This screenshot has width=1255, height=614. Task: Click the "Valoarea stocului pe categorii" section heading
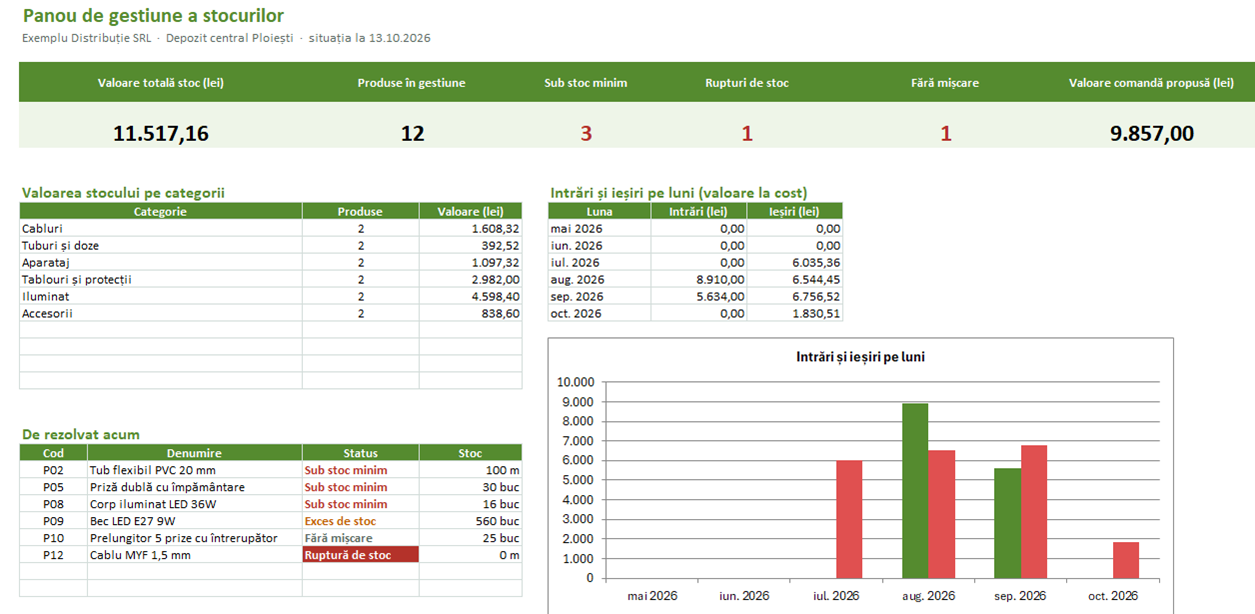click(123, 192)
